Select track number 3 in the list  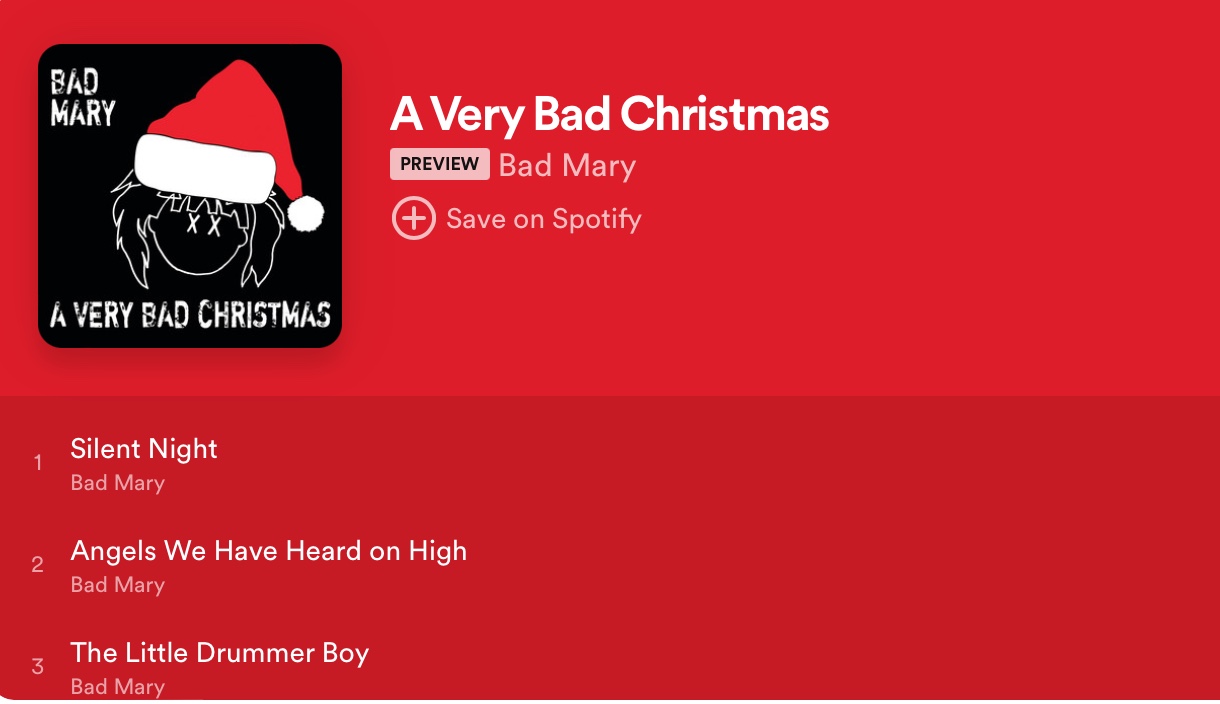38,666
